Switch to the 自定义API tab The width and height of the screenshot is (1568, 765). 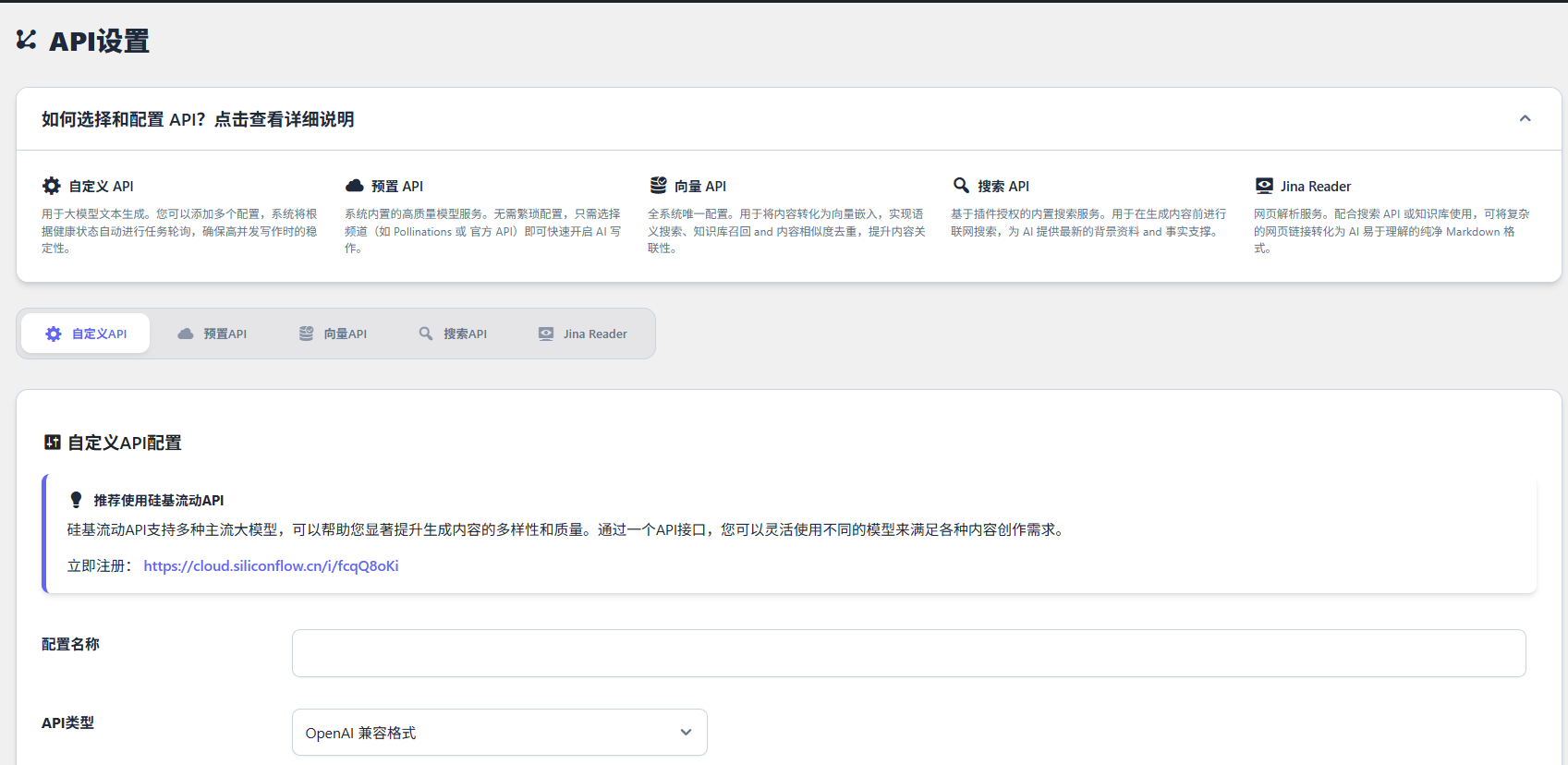[x=86, y=334]
